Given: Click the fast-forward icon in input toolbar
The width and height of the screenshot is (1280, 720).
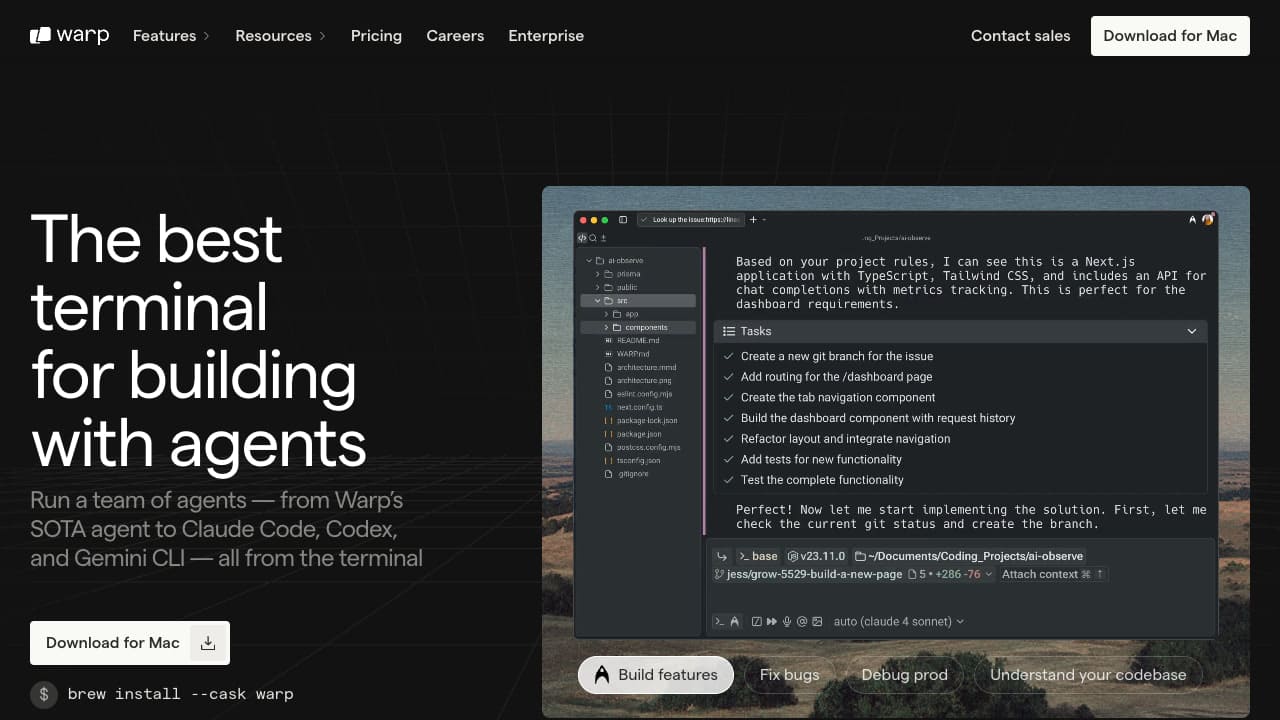Looking at the screenshot, I should coord(771,622).
